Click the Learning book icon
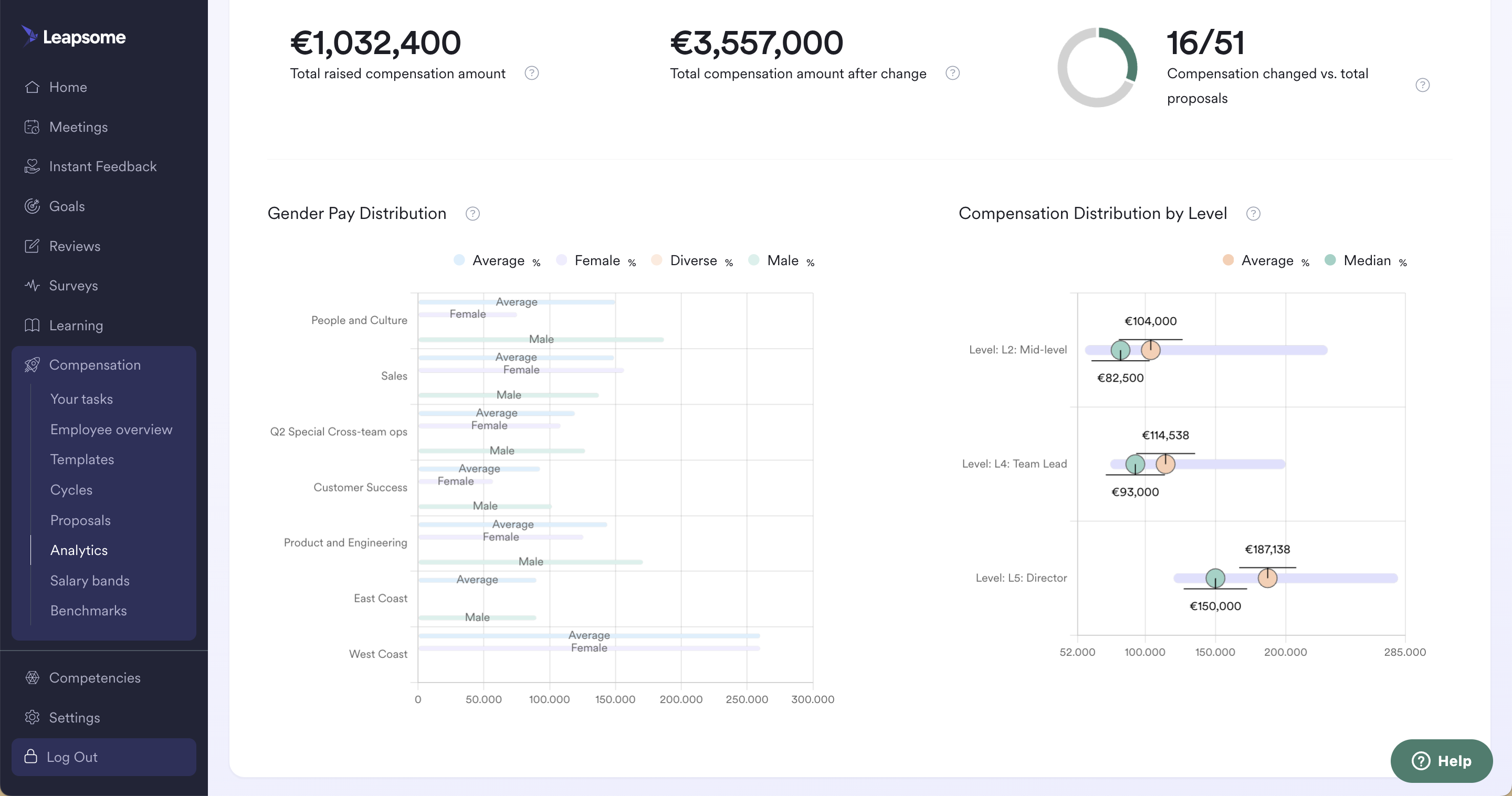This screenshot has height=796, width=1512. coord(32,325)
